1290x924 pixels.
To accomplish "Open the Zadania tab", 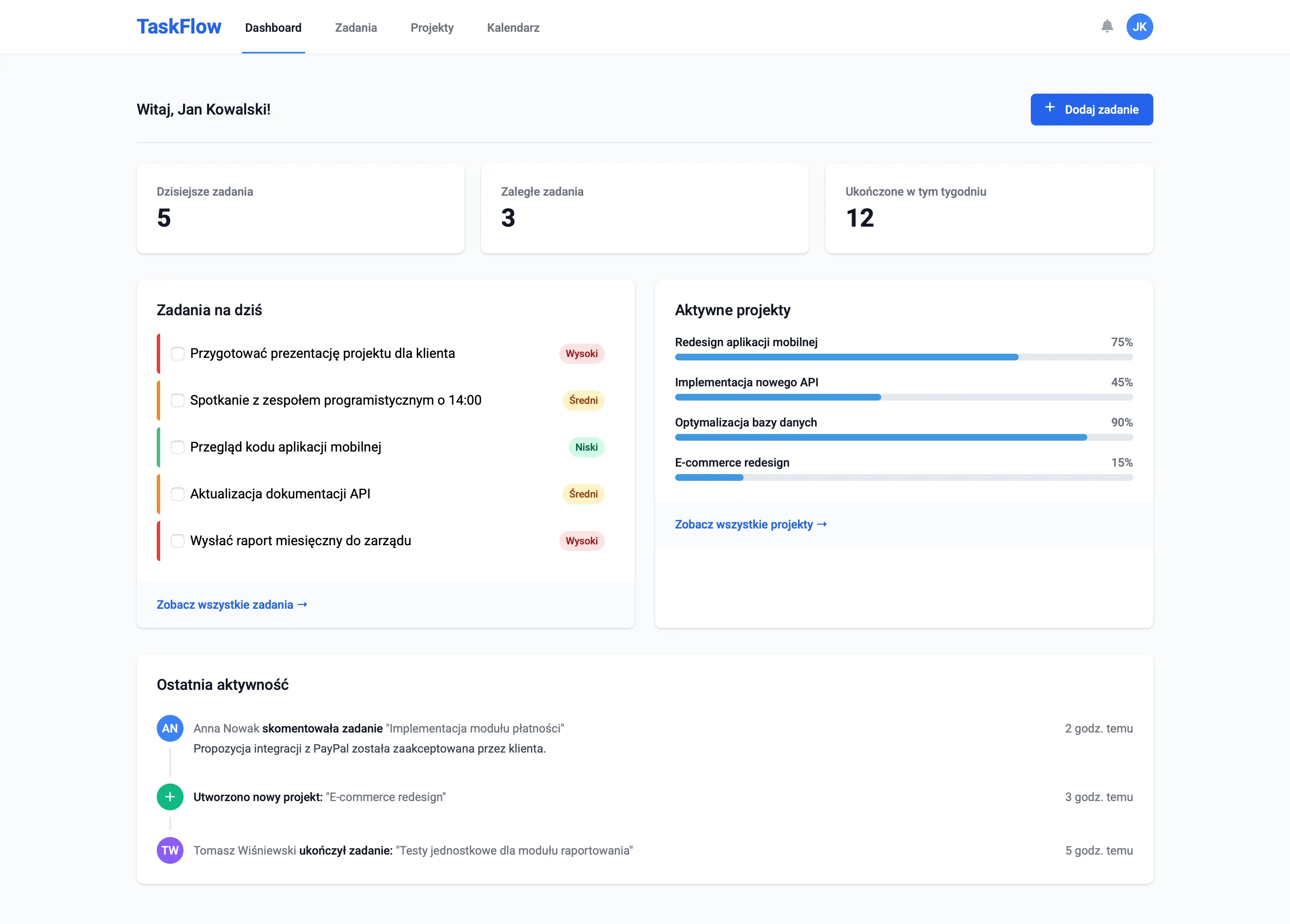I will (x=356, y=27).
